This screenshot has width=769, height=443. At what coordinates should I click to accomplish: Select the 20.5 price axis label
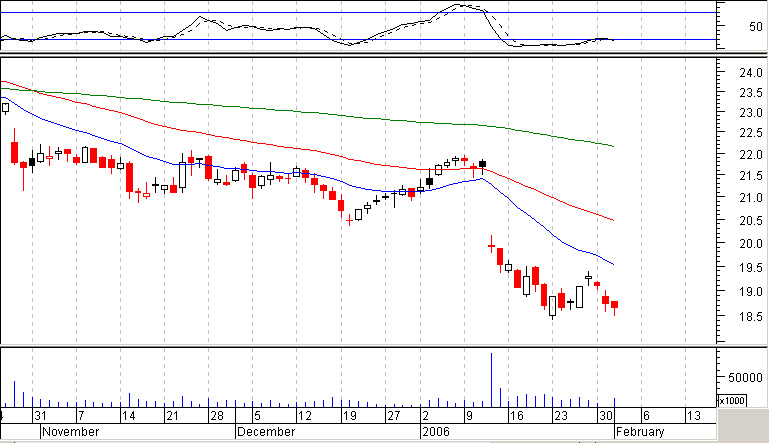tap(751, 221)
